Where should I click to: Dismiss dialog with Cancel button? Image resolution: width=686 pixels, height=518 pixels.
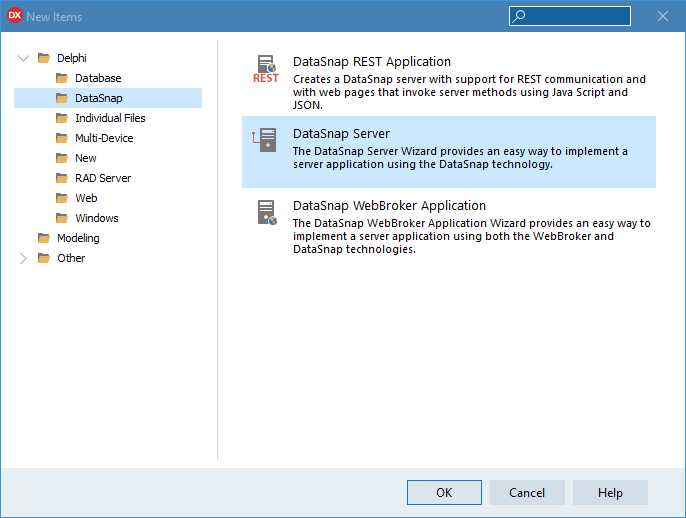tap(527, 493)
